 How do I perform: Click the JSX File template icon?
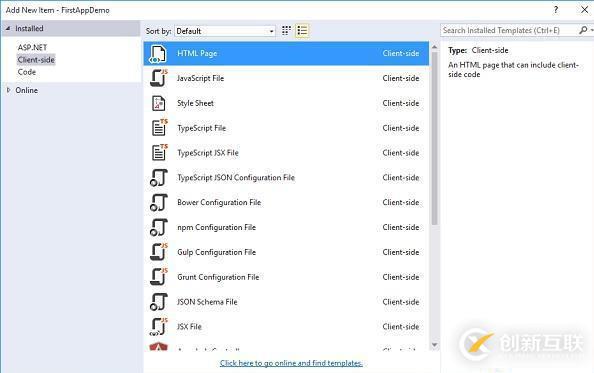point(159,327)
